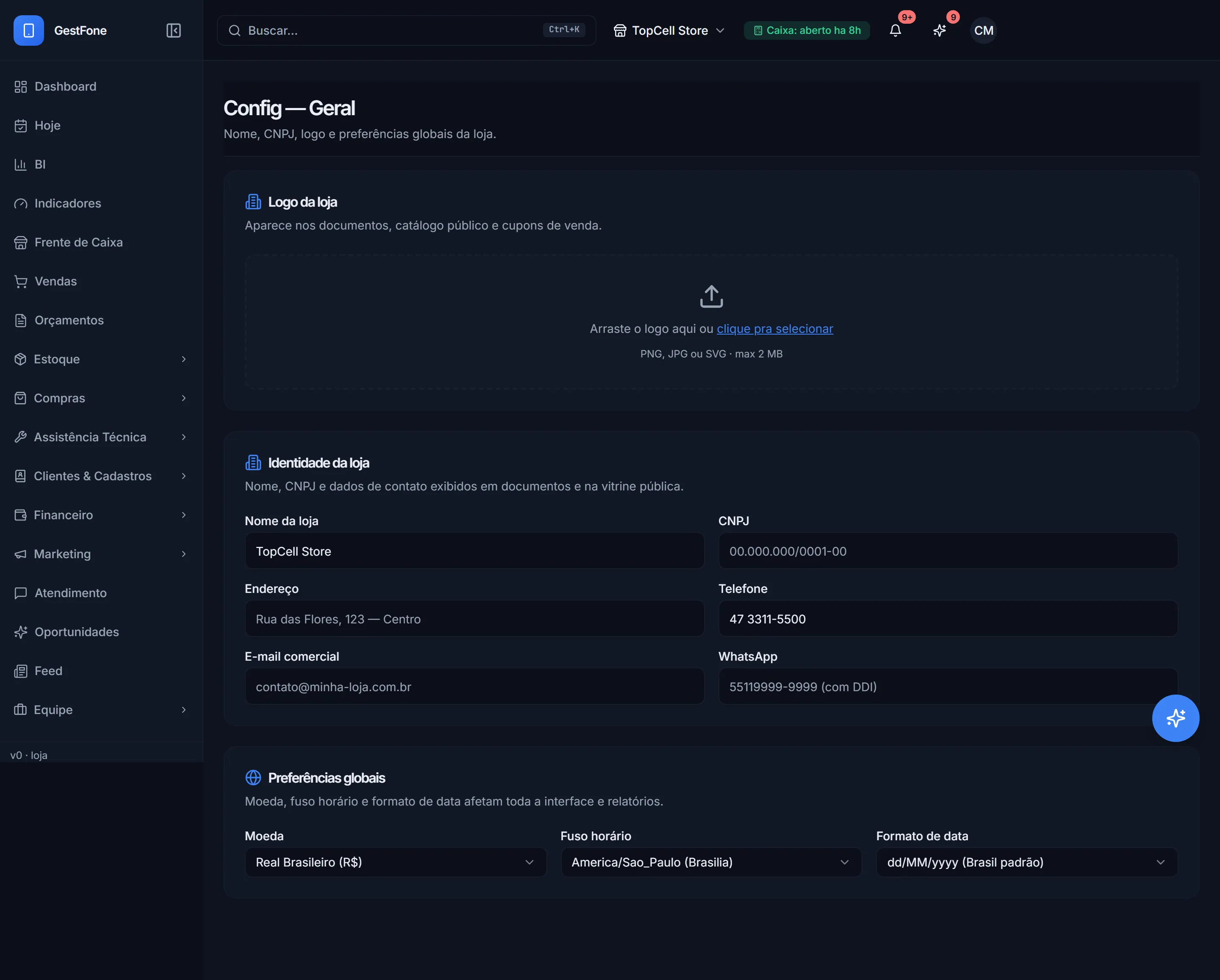Click 'PNG, JPG ou SVG · max 2 MB' text

click(711, 354)
